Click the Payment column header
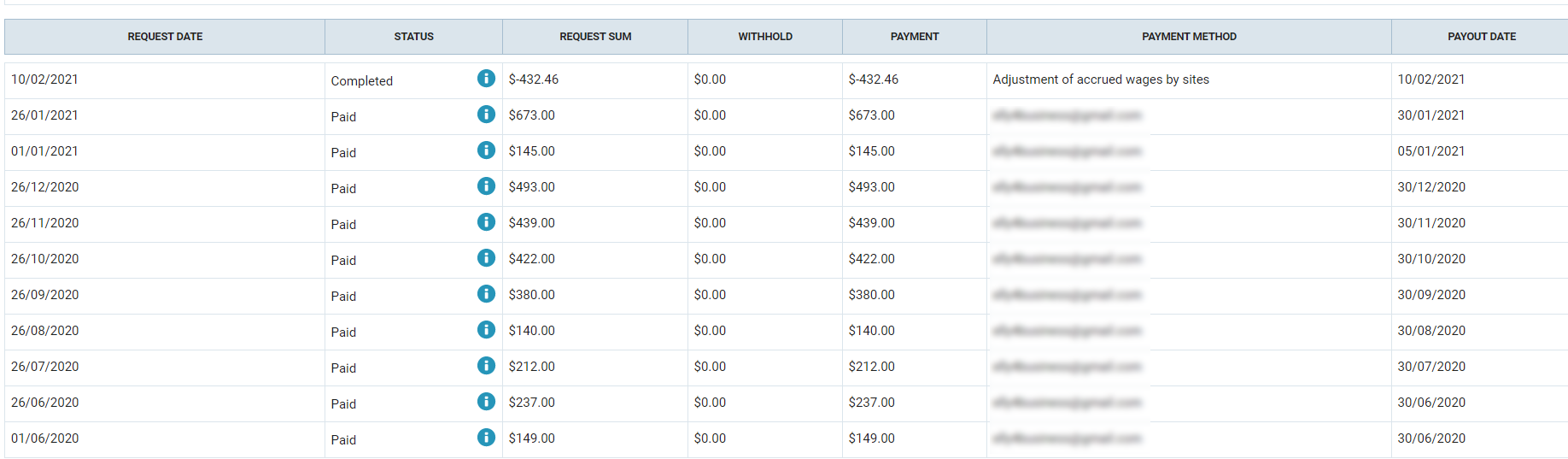Screen dimensions: 1568x459 click(x=915, y=37)
